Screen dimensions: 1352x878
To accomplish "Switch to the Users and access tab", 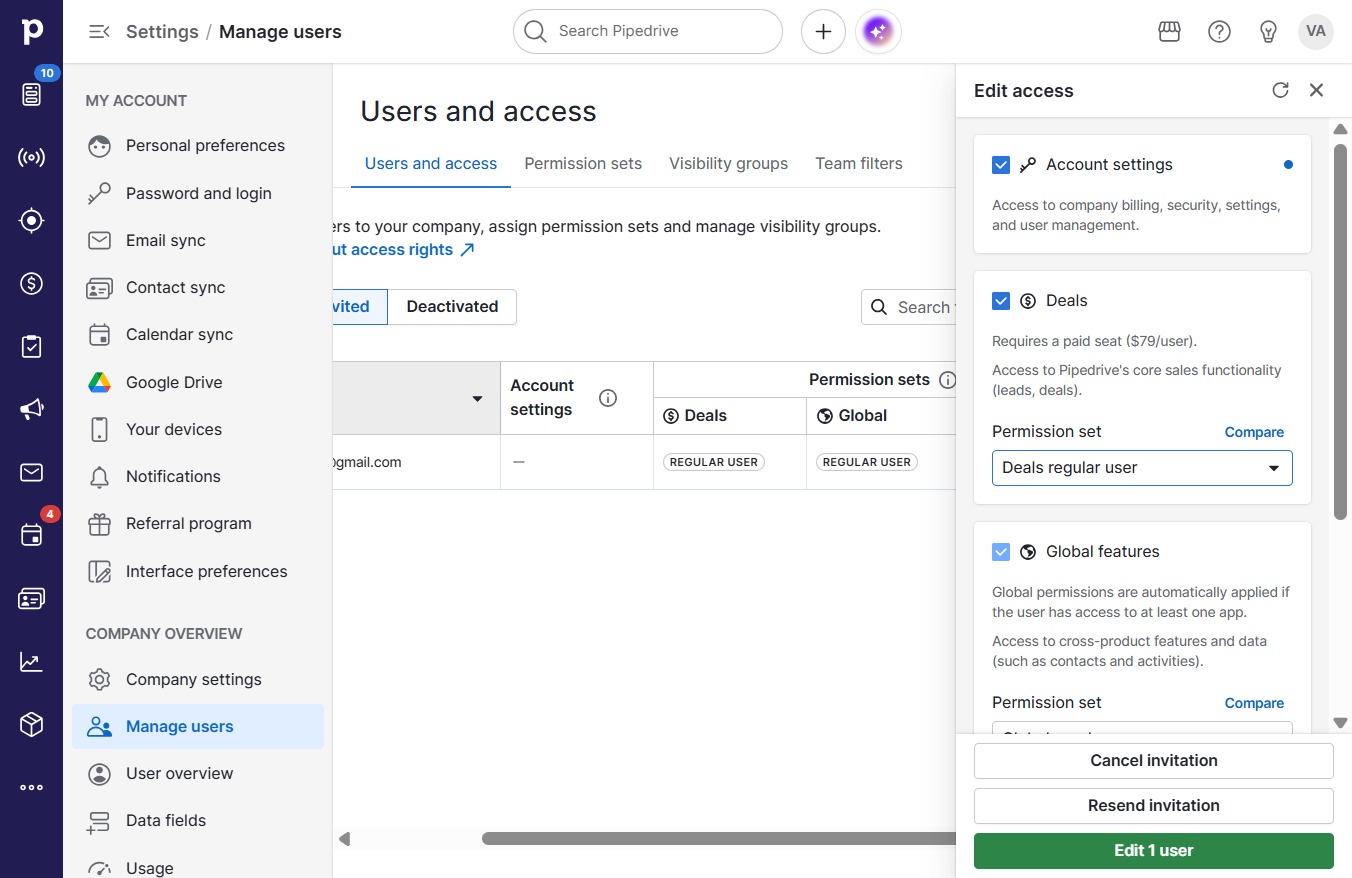I will (x=431, y=164).
